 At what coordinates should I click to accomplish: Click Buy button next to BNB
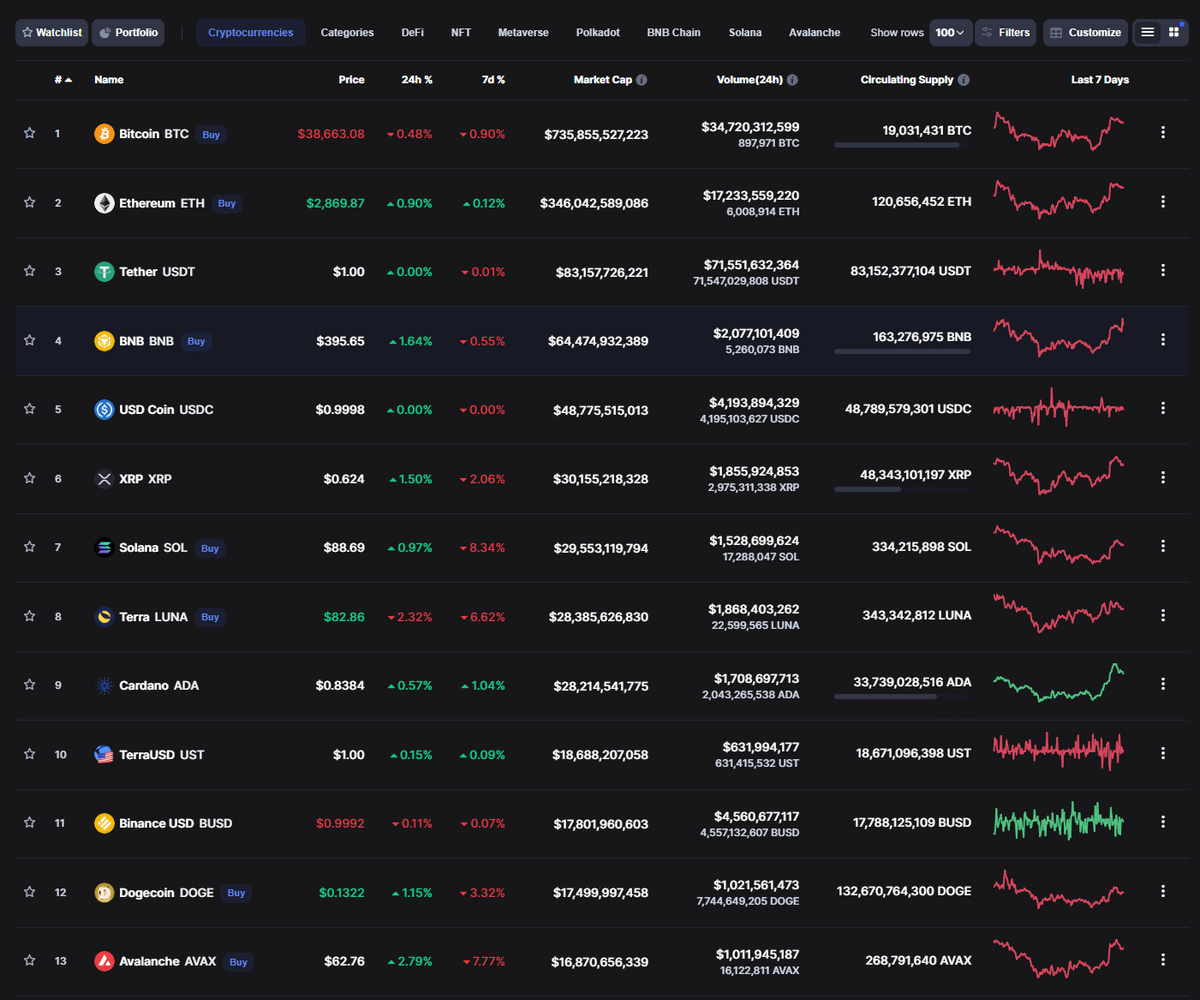pyautogui.click(x=196, y=341)
